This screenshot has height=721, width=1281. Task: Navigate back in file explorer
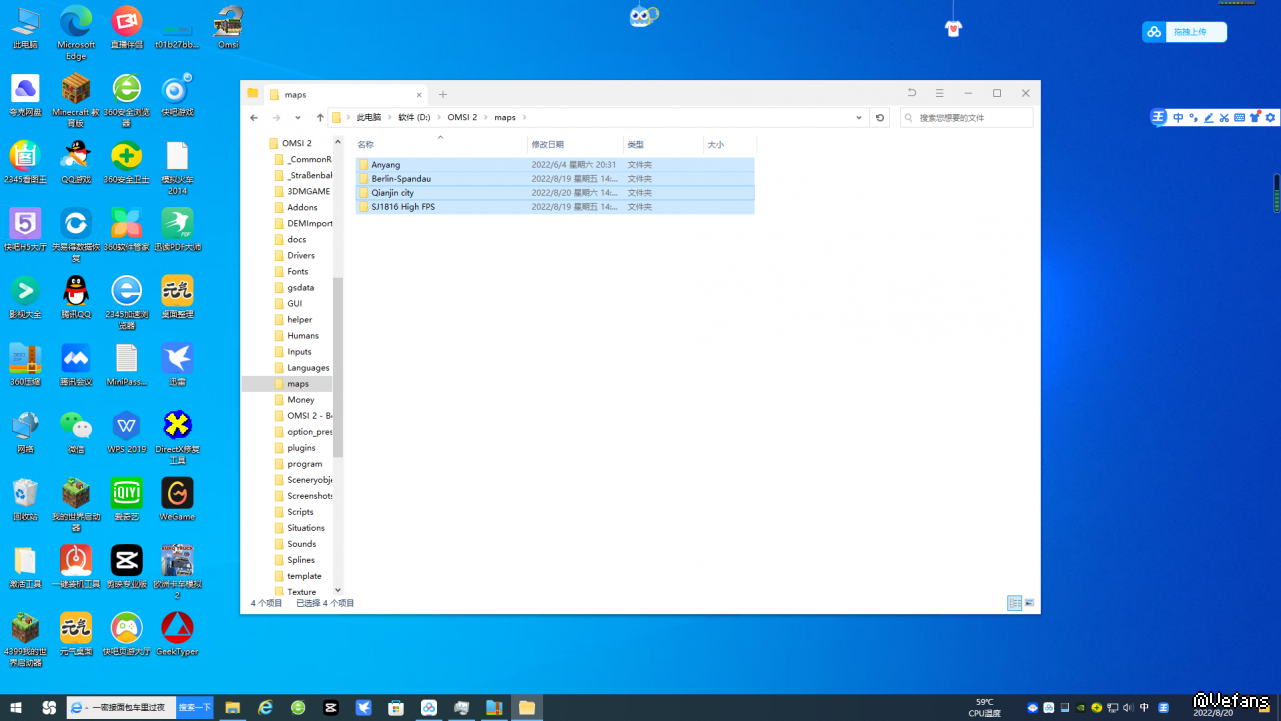click(254, 118)
